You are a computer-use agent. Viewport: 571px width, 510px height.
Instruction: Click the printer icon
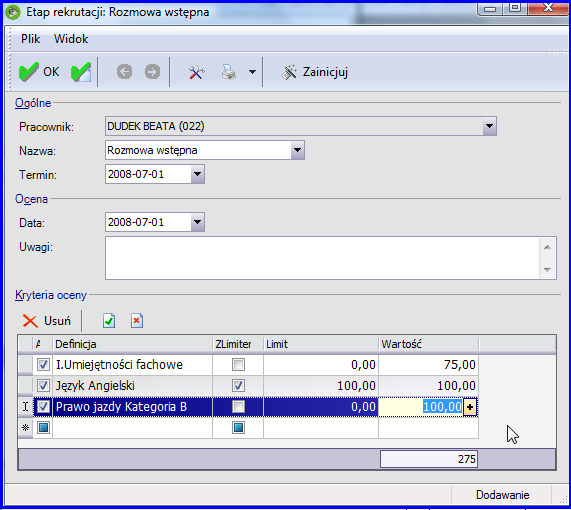coord(229,72)
